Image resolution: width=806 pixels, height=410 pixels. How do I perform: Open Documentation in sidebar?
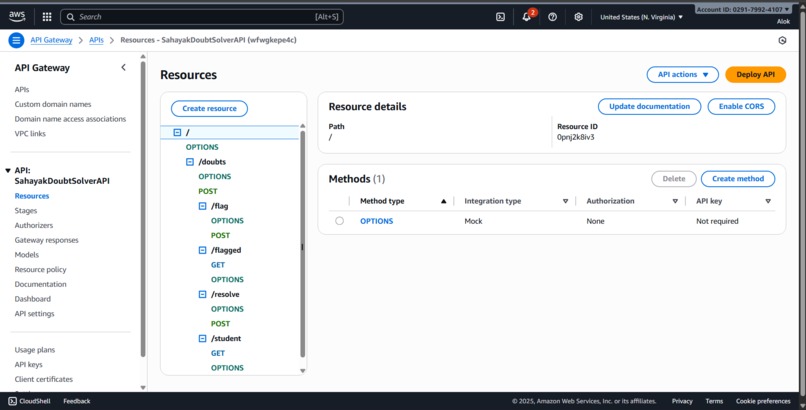41,284
